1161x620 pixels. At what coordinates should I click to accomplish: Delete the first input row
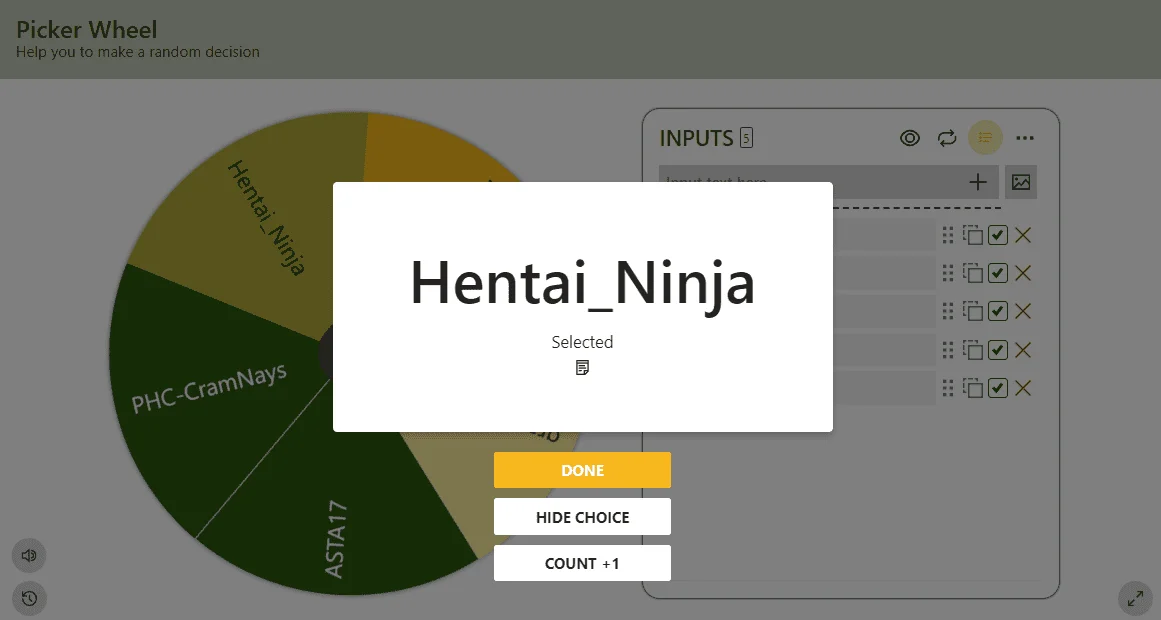(x=1023, y=236)
